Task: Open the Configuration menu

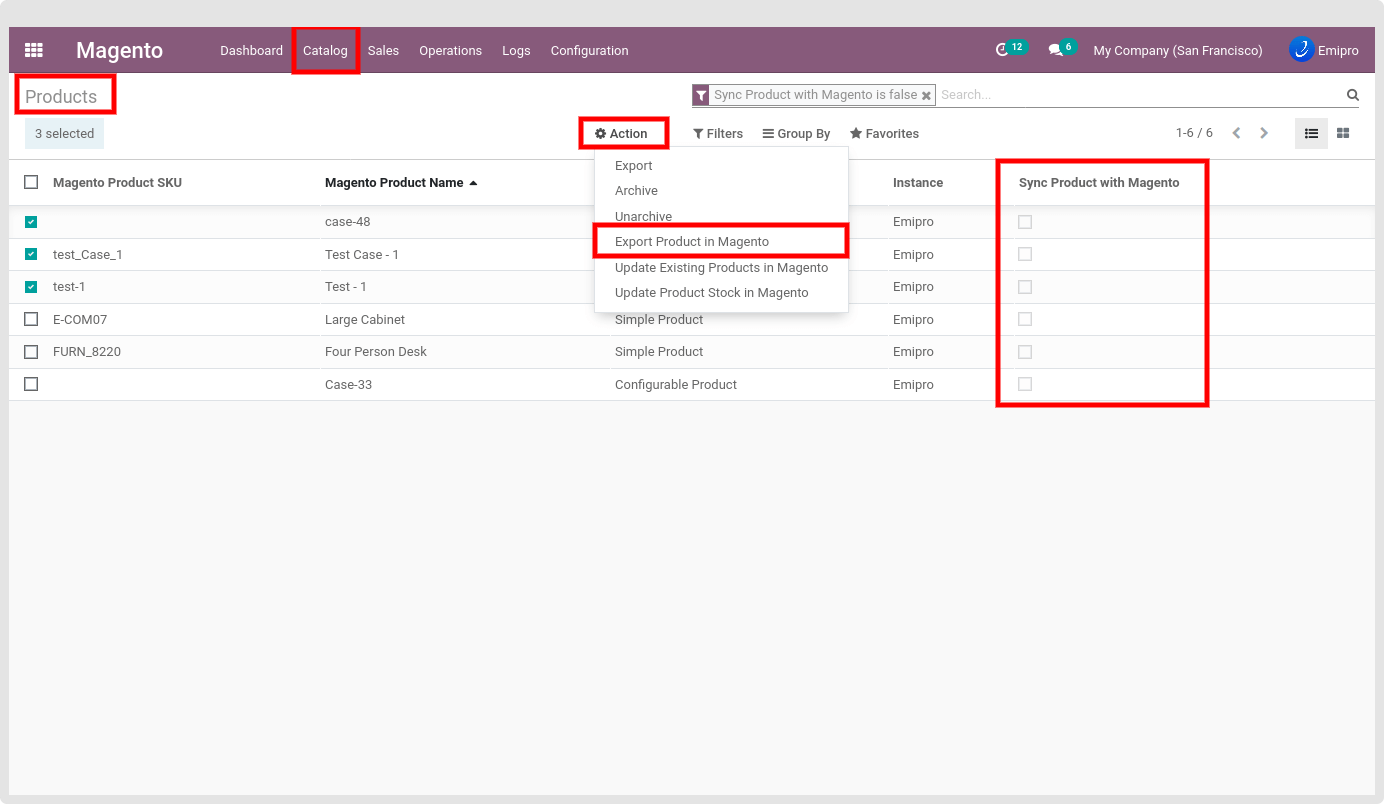Action: point(590,50)
